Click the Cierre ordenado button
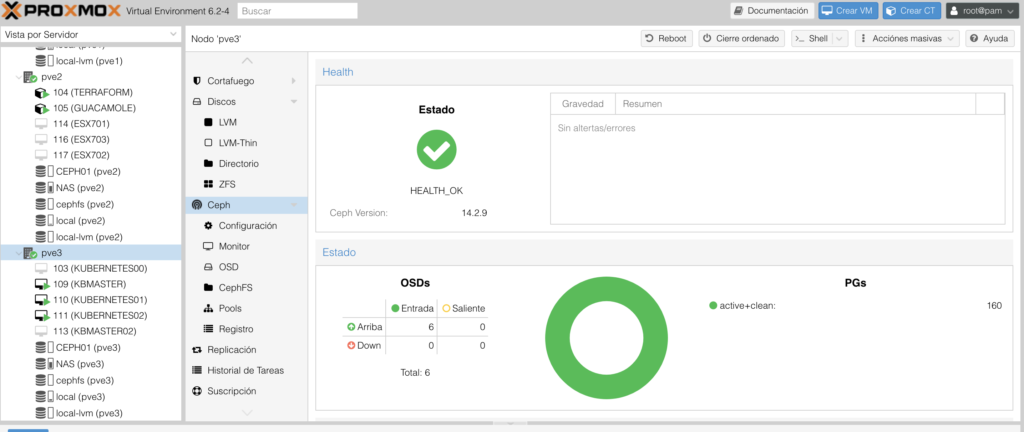The height and width of the screenshot is (432, 1024). pos(741,39)
